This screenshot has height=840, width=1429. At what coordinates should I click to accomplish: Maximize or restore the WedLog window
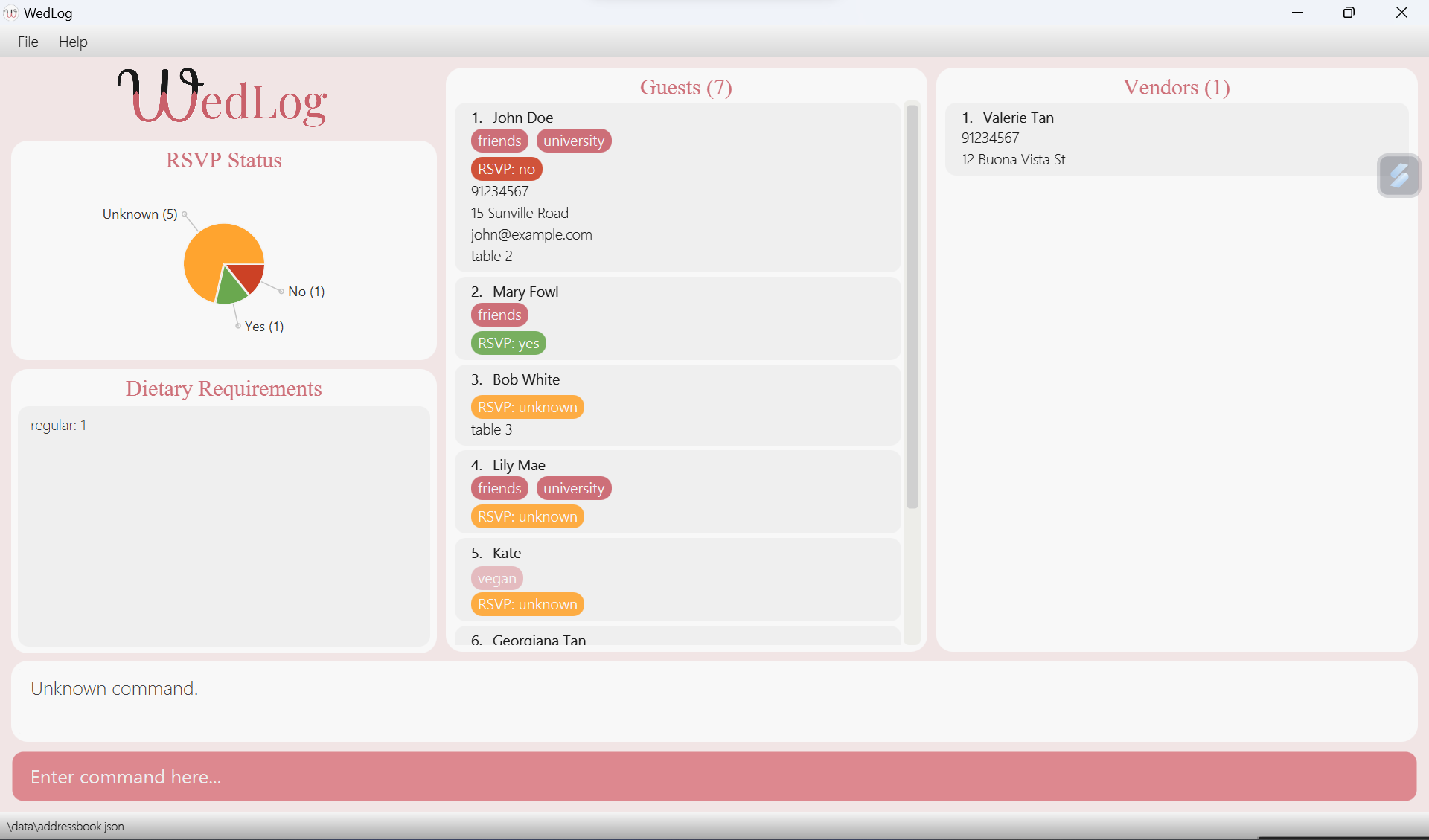coord(1349,13)
